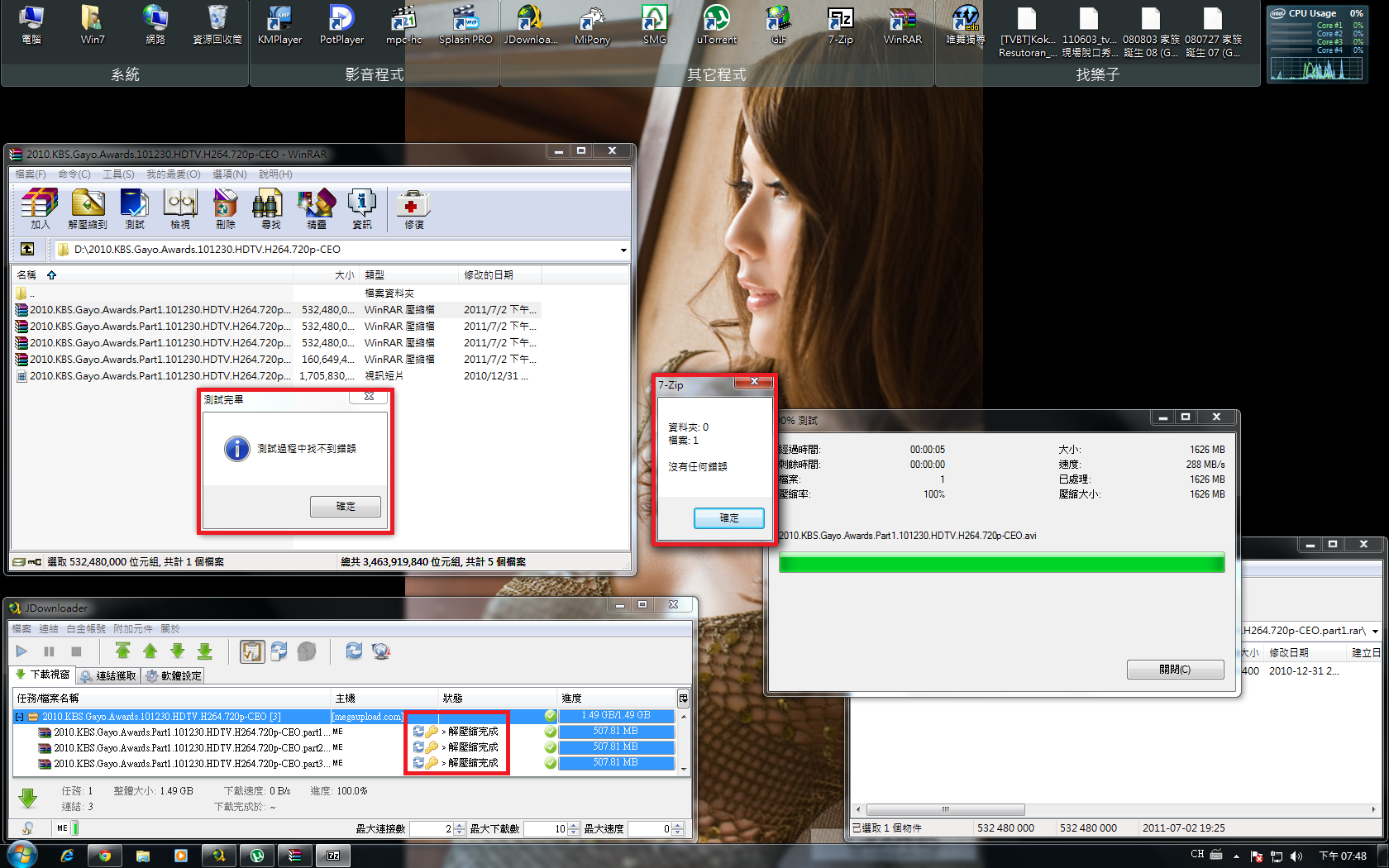
Task: Open the Recycle Bin (資源回收筒)
Action: (217, 25)
